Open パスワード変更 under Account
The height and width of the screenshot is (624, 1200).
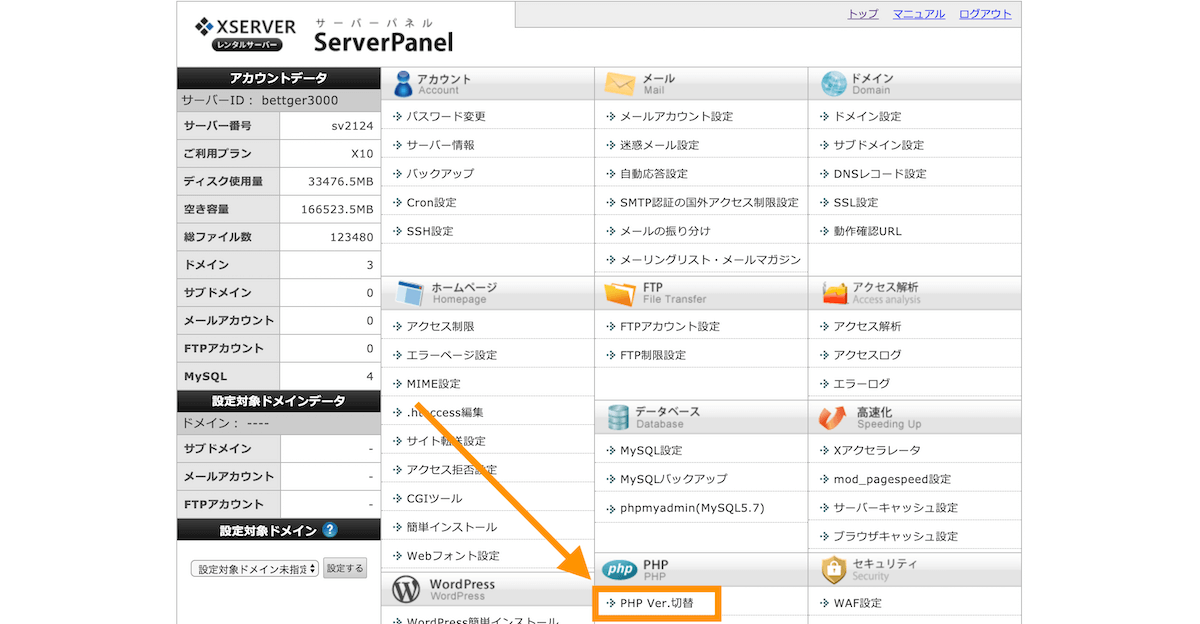point(445,117)
